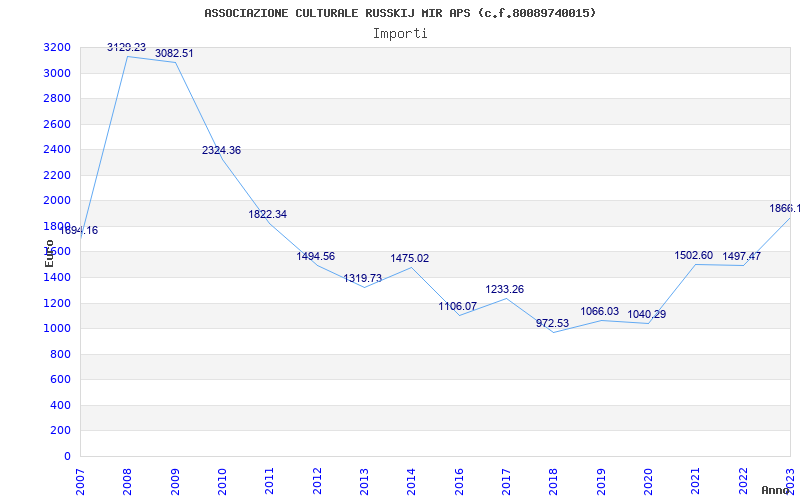The width and height of the screenshot is (800, 500).
Task: Click the x-axis year label 2020
Action: click(648, 482)
